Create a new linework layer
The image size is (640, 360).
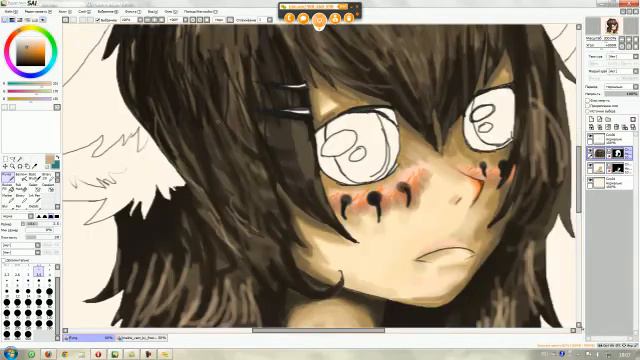point(600,119)
